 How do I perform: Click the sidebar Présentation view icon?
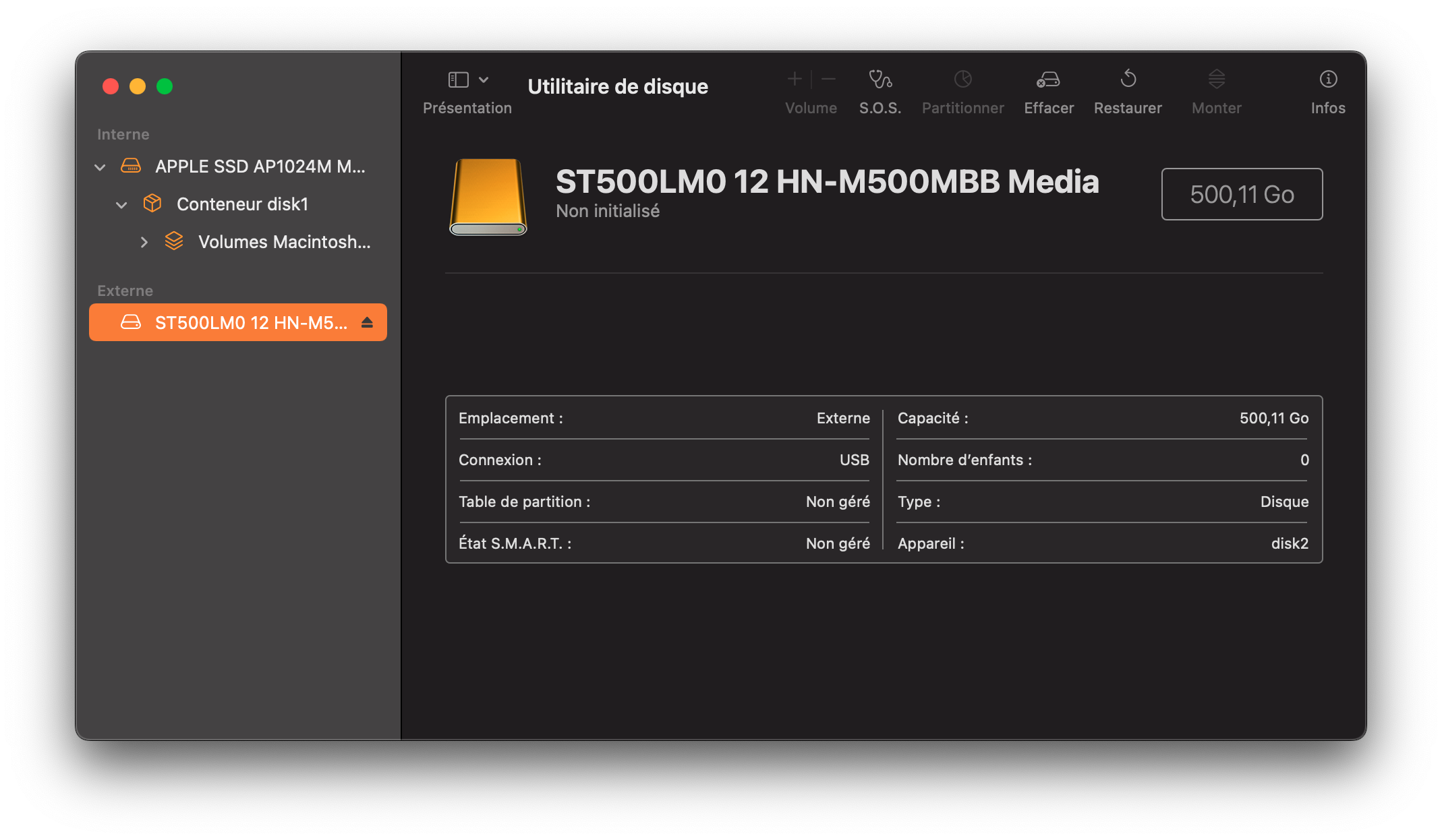click(458, 80)
